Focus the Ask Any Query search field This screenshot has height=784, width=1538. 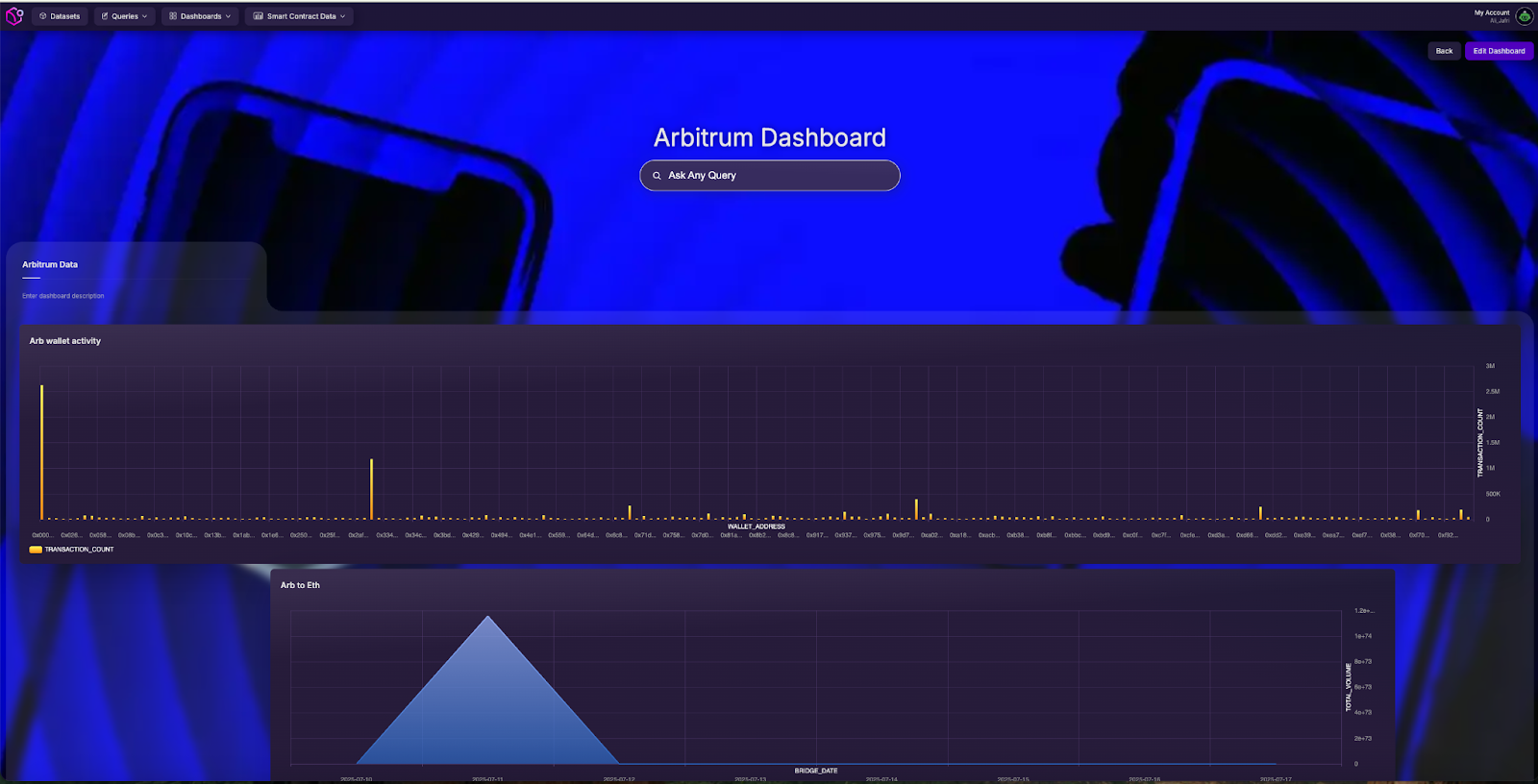[x=770, y=176]
